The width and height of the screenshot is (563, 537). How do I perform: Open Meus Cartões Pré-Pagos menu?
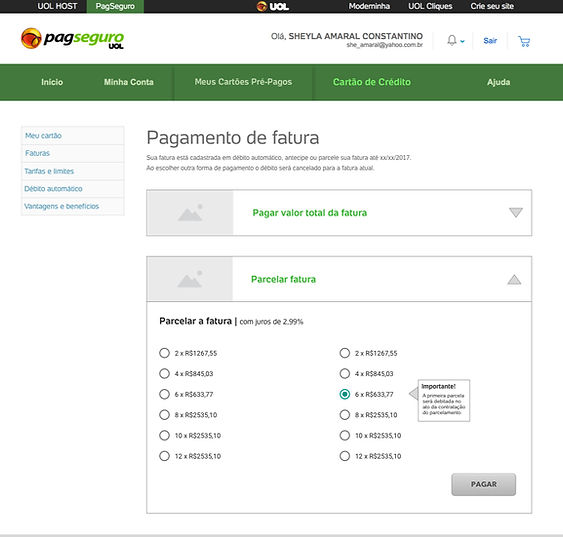(243, 82)
